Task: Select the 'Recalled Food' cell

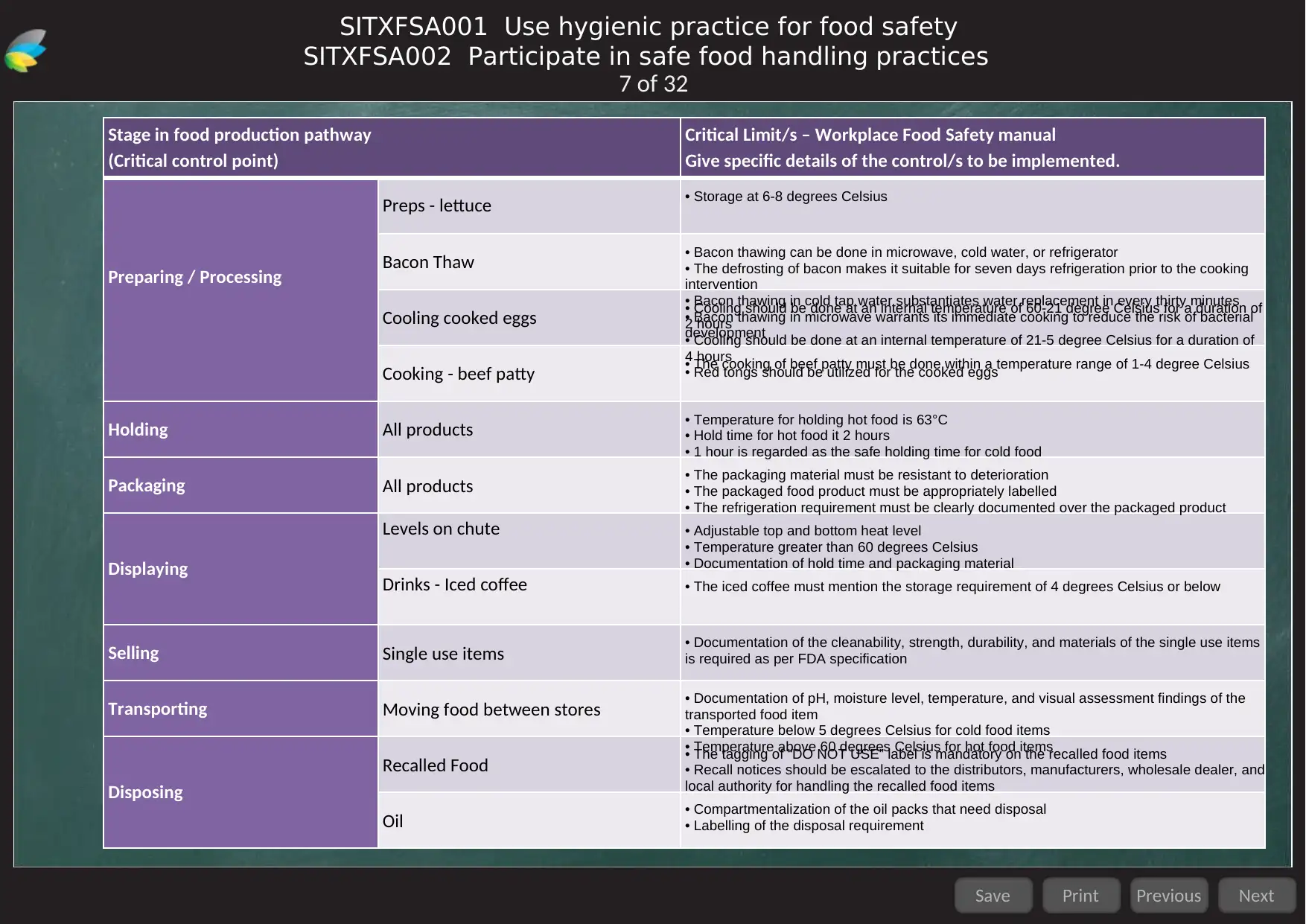Action: [x=529, y=765]
